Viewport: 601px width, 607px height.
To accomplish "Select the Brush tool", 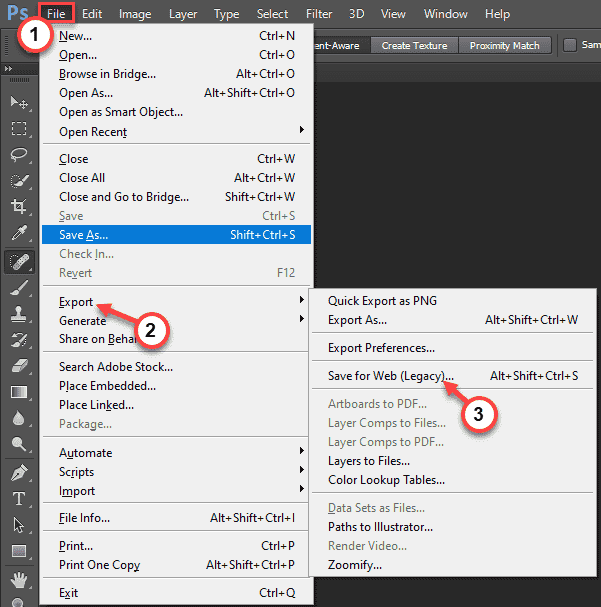I will (19, 288).
